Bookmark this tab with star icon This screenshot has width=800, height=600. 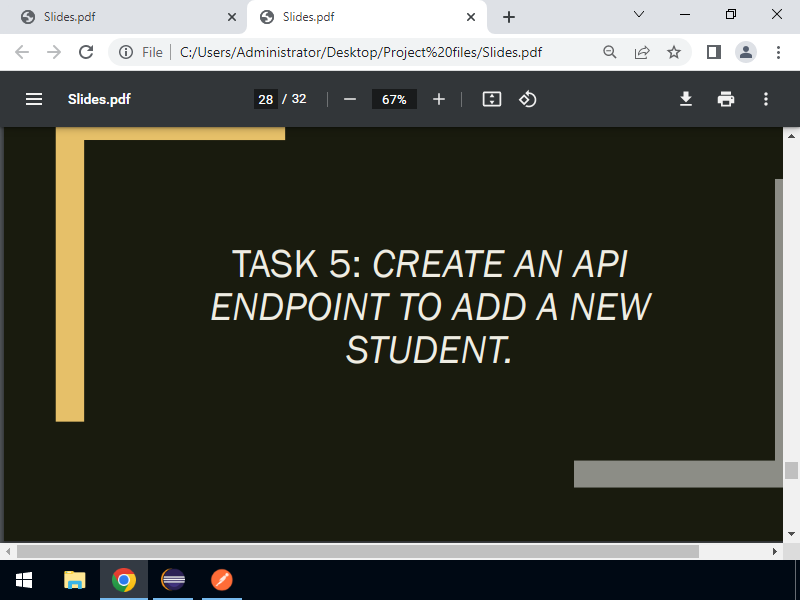click(674, 52)
